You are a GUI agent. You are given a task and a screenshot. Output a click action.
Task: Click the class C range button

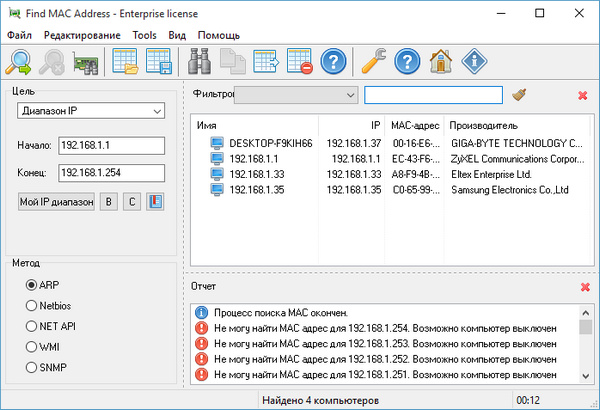(x=131, y=202)
